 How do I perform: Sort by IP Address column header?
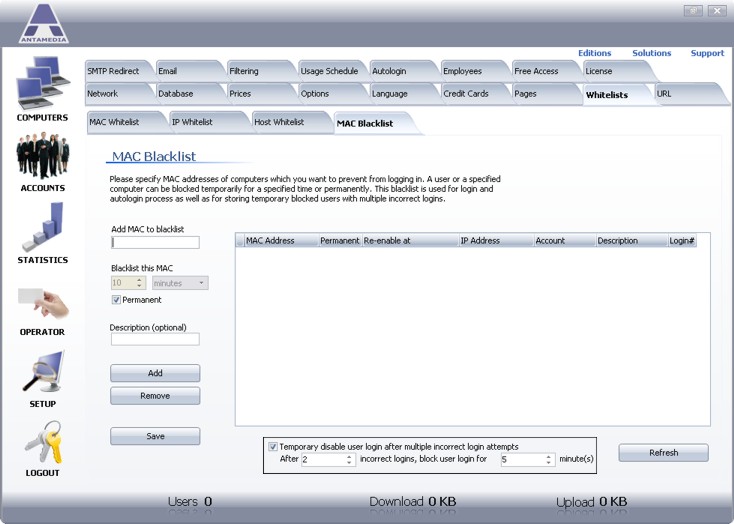click(x=496, y=241)
